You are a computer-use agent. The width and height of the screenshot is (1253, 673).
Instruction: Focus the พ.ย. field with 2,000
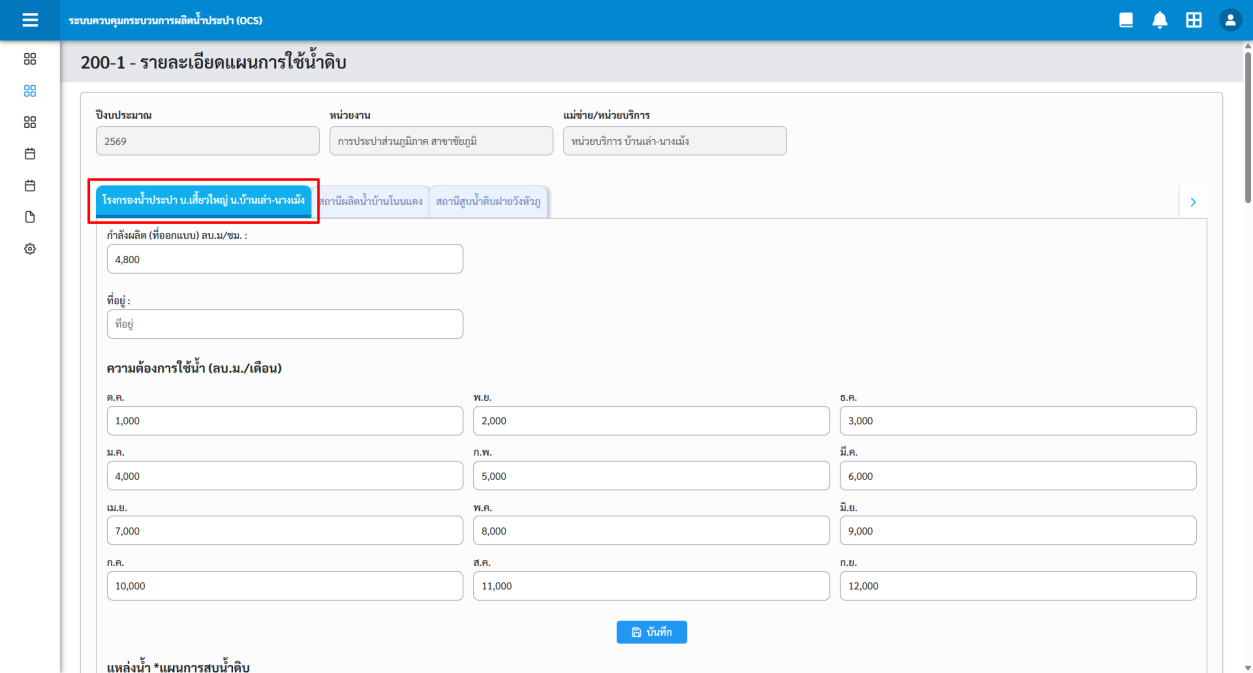(x=651, y=421)
